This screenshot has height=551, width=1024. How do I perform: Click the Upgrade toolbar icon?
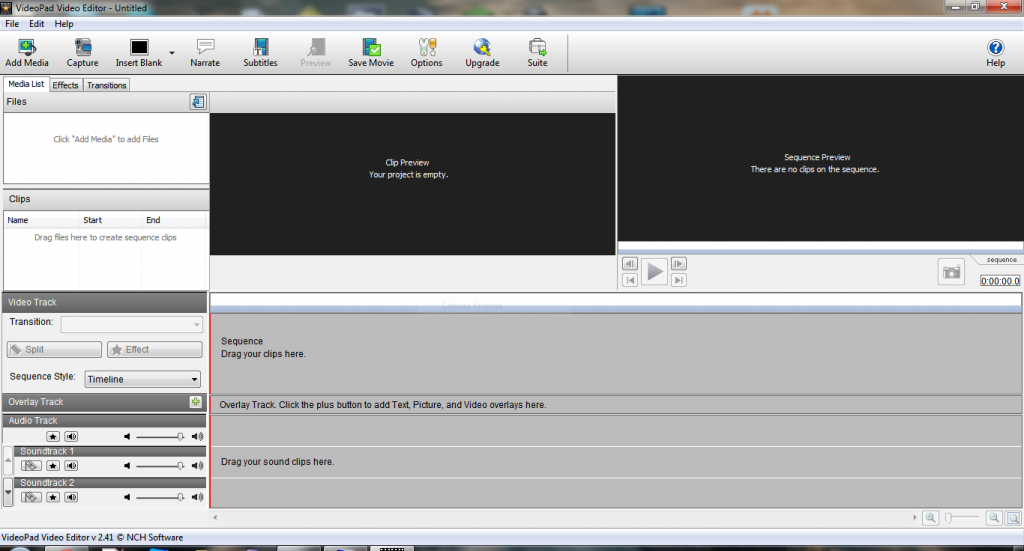coord(482,52)
